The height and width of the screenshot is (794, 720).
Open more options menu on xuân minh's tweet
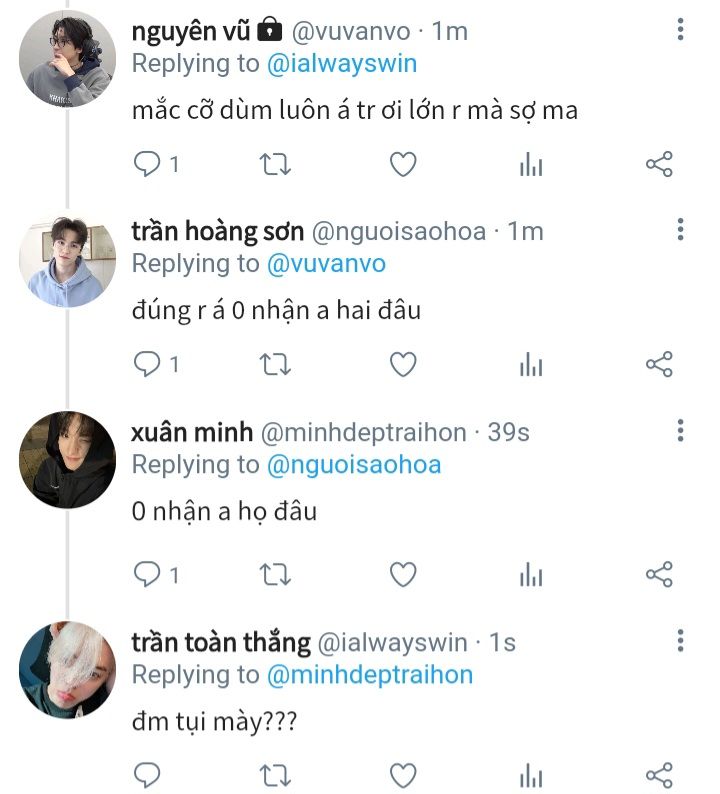pyautogui.click(x=680, y=431)
